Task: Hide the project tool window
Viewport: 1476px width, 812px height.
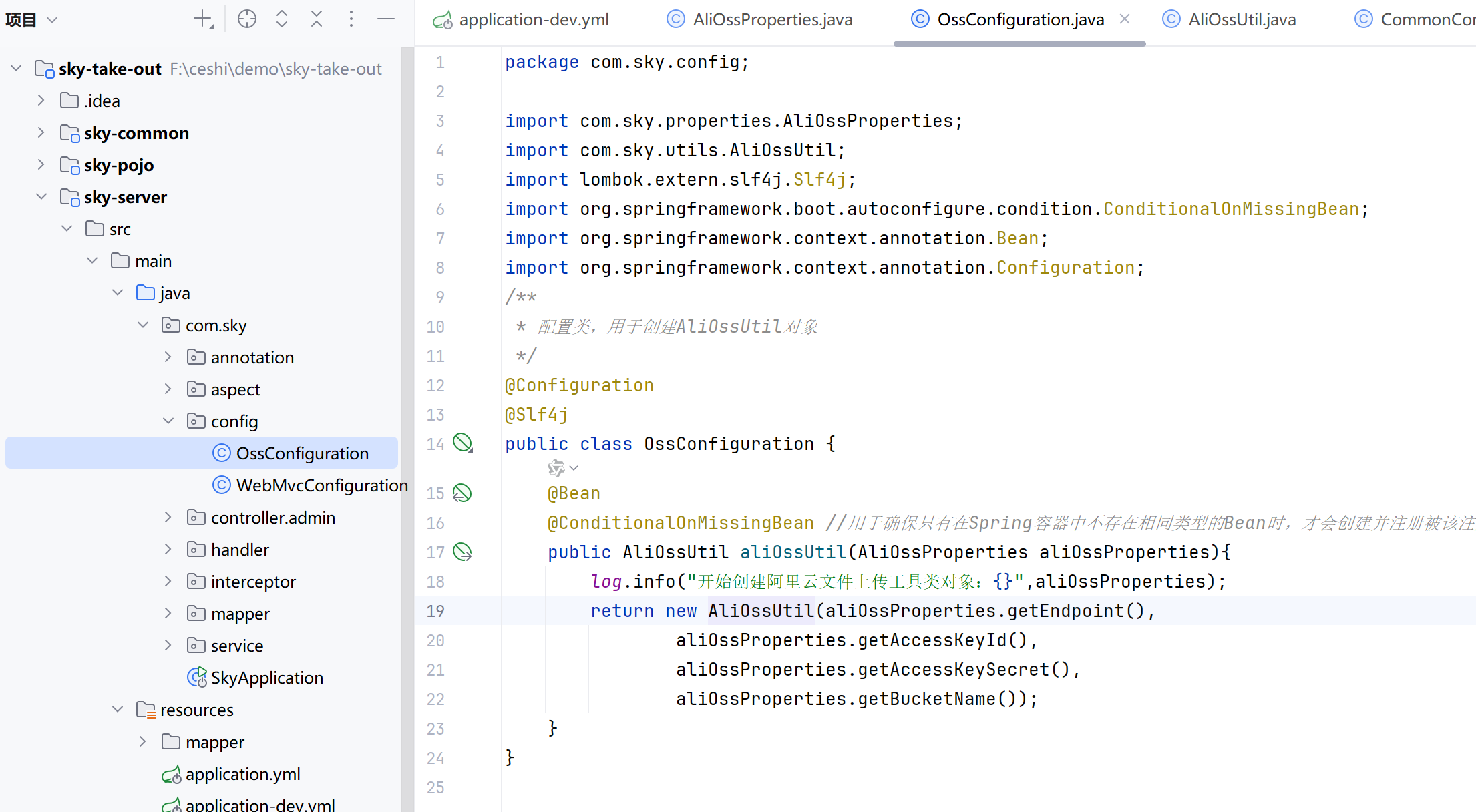Action: coord(386,19)
